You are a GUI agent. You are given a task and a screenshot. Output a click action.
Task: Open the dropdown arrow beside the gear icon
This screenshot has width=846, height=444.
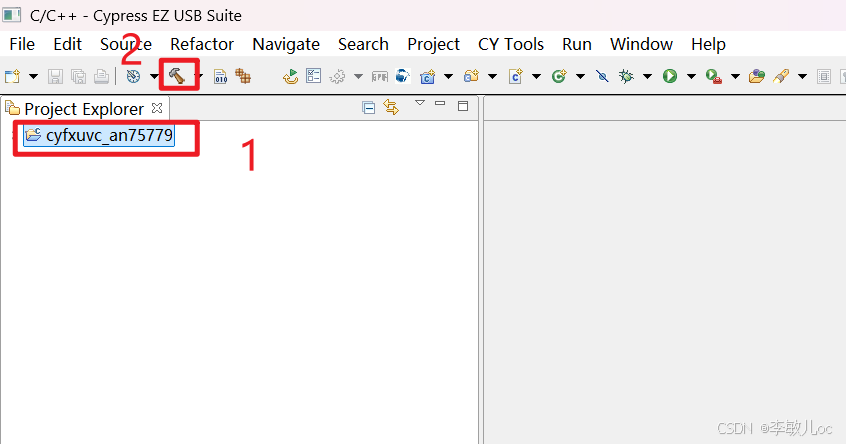[x=358, y=77]
